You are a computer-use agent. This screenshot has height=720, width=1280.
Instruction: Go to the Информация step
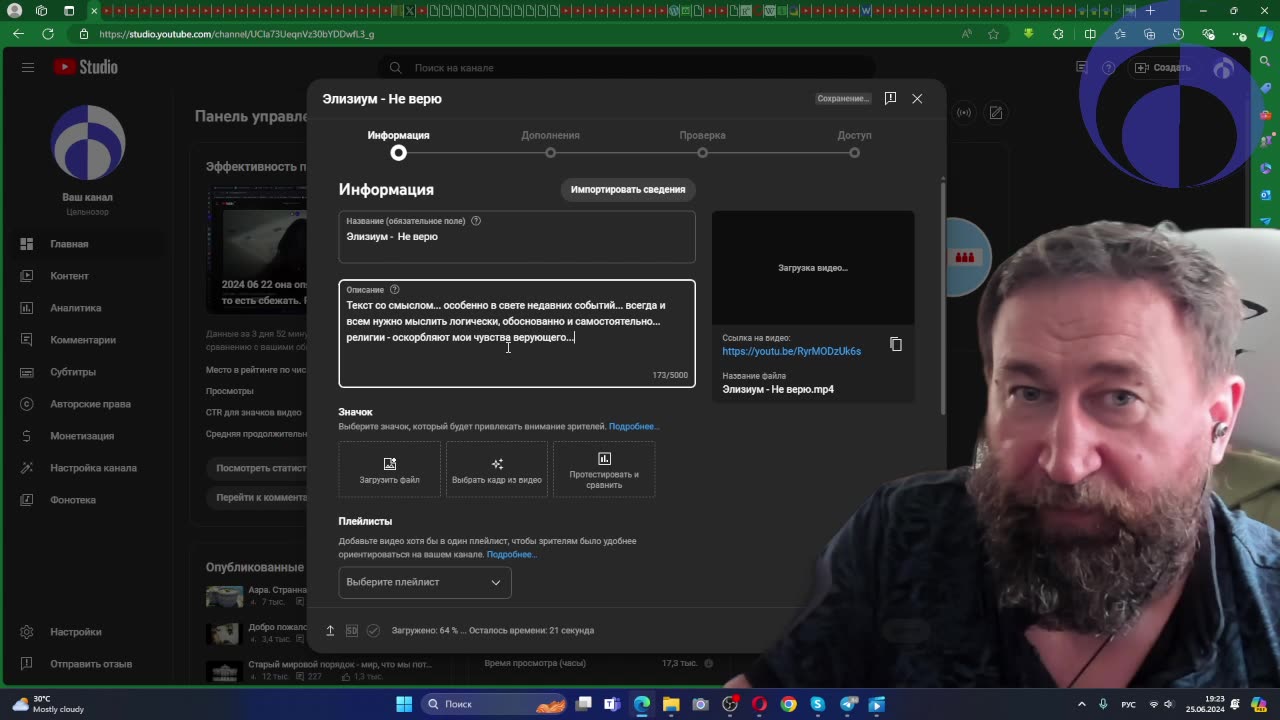[398, 144]
